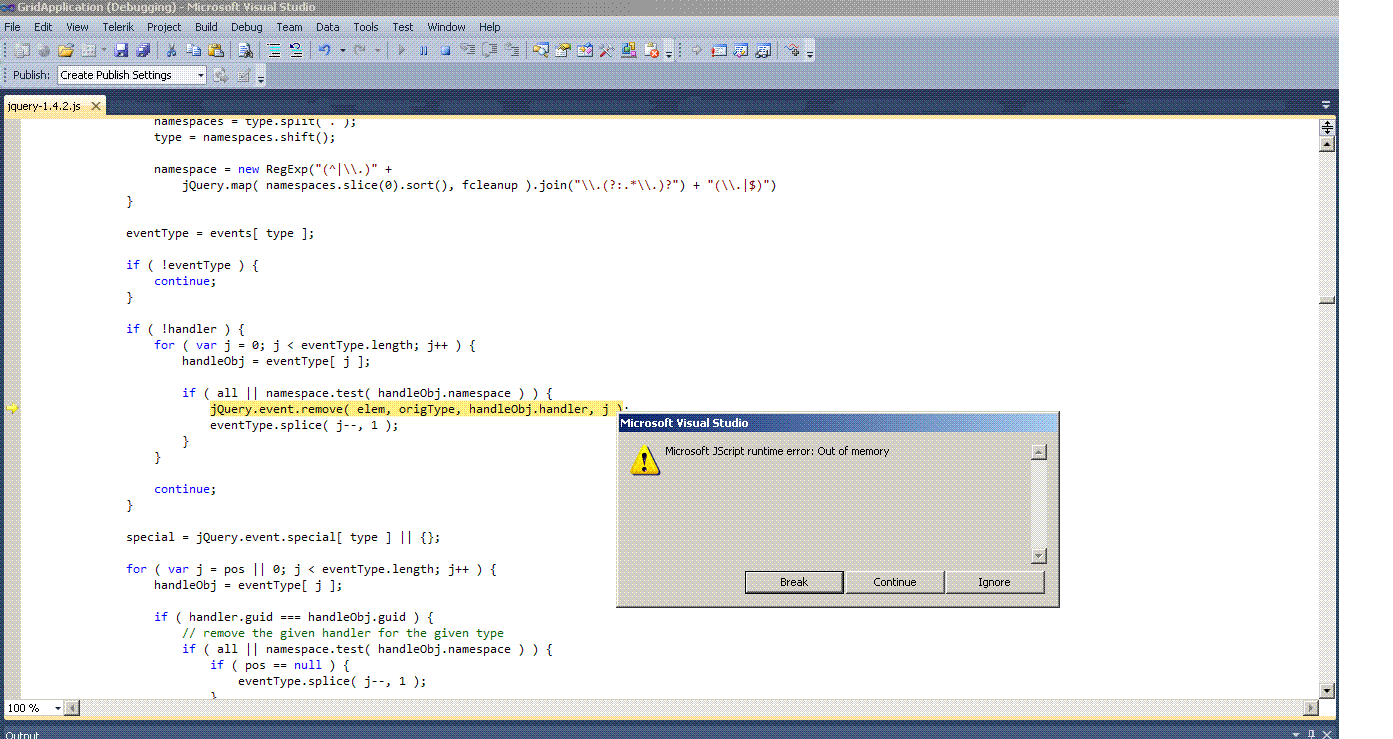
Task: Pause debugging with the Break All icon
Action: (423, 50)
